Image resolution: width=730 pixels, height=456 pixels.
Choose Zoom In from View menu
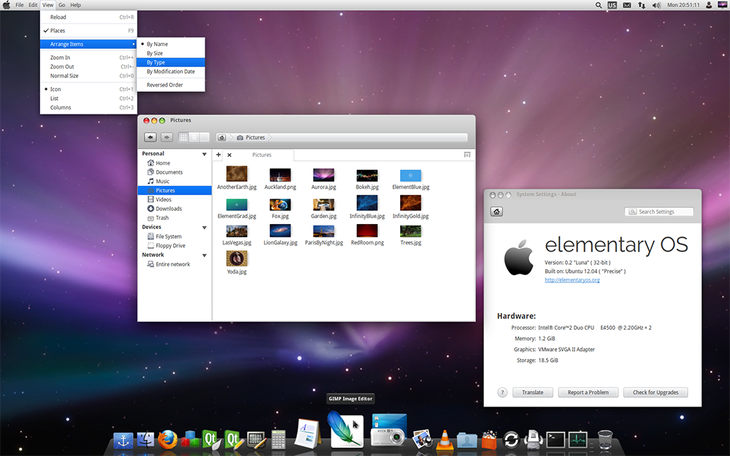(88, 57)
